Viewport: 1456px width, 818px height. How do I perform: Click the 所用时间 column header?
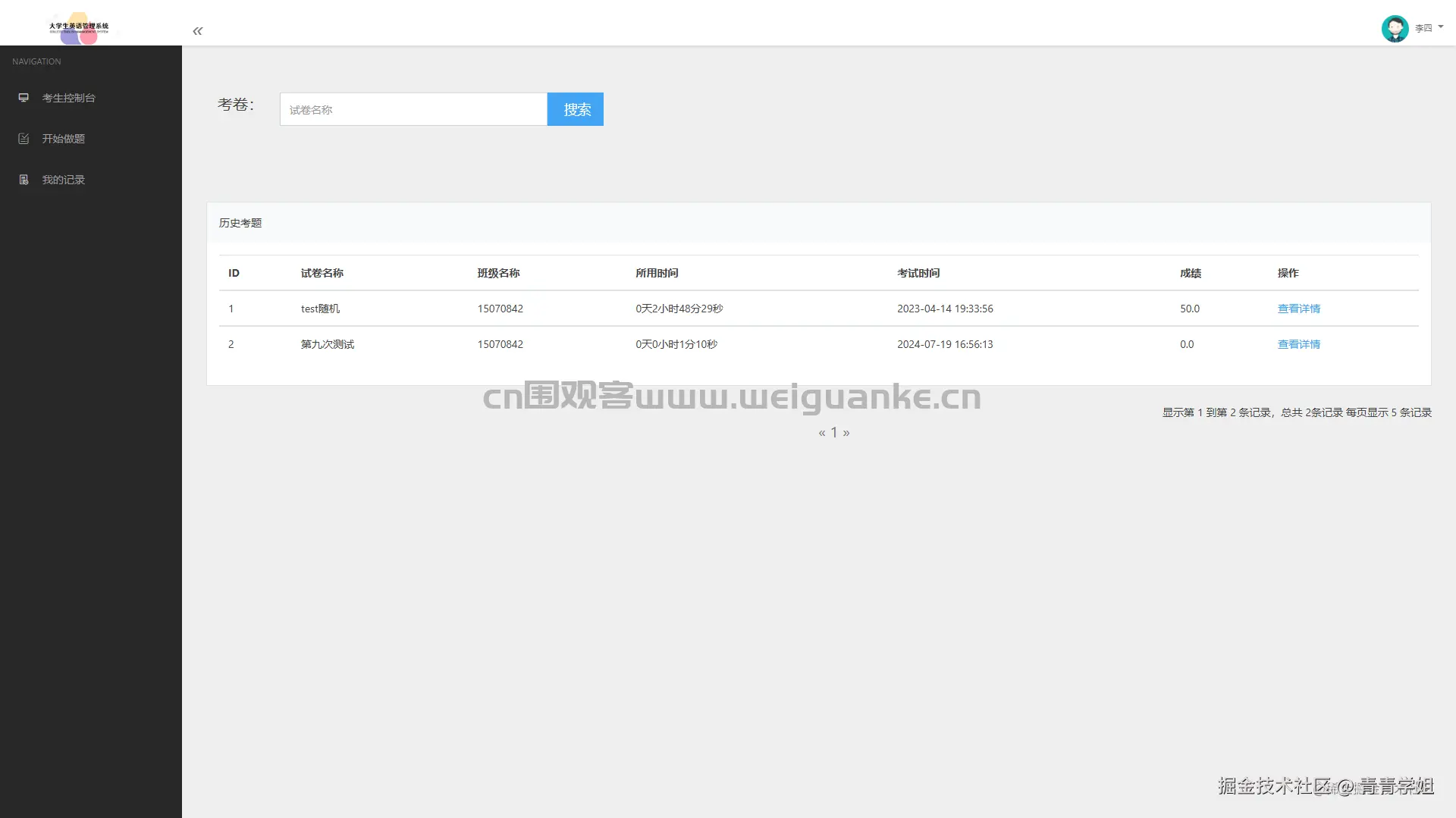click(x=657, y=273)
